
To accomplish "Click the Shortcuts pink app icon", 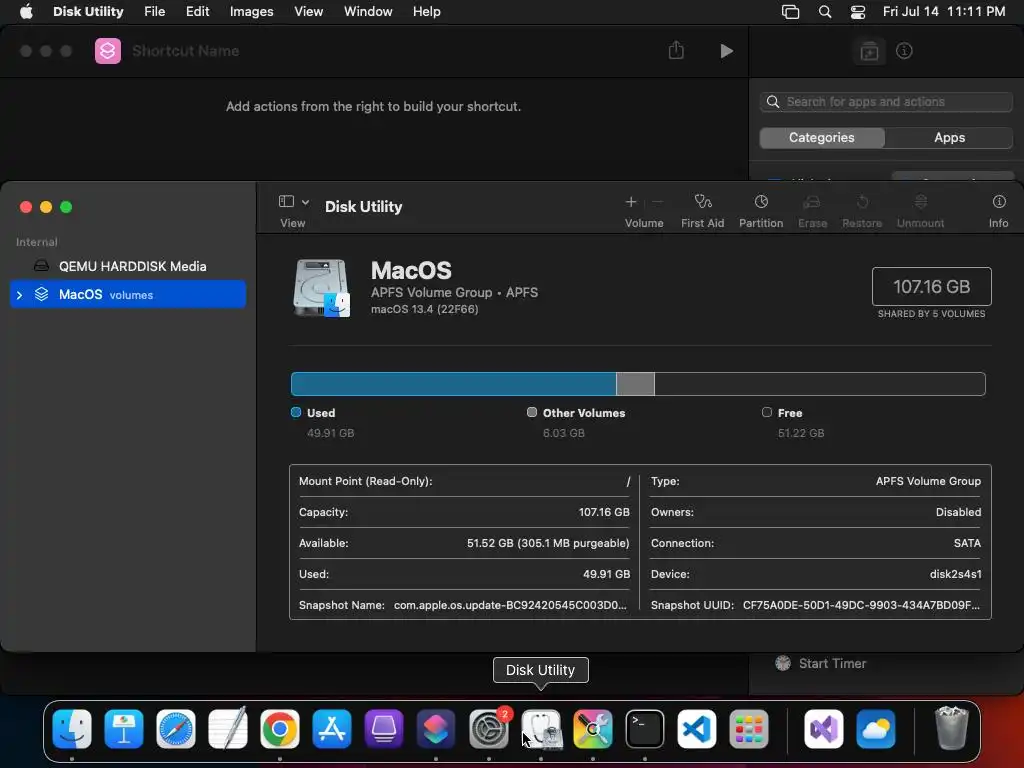I will click(x=108, y=51).
